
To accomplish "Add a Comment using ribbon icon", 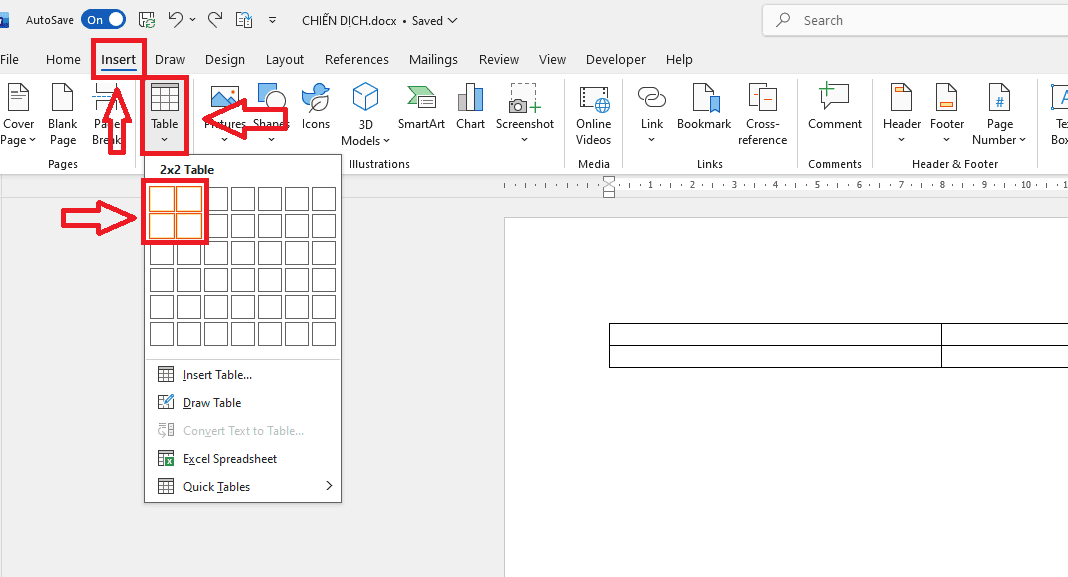I will click(834, 108).
